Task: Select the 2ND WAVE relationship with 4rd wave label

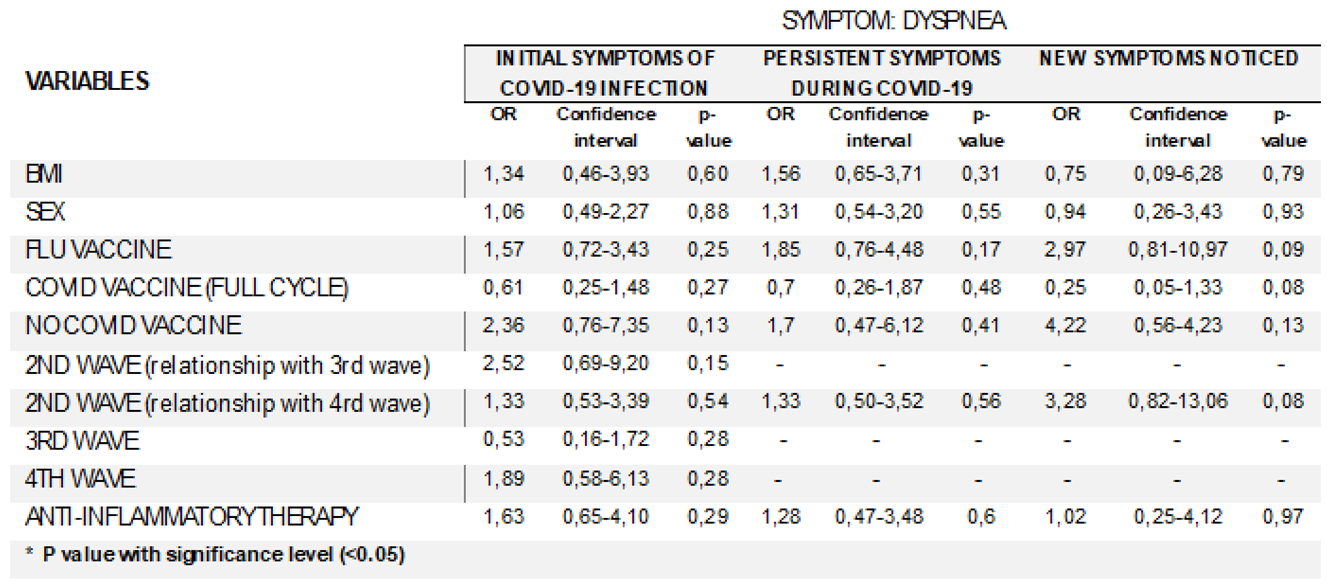Action: click(x=227, y=403)
